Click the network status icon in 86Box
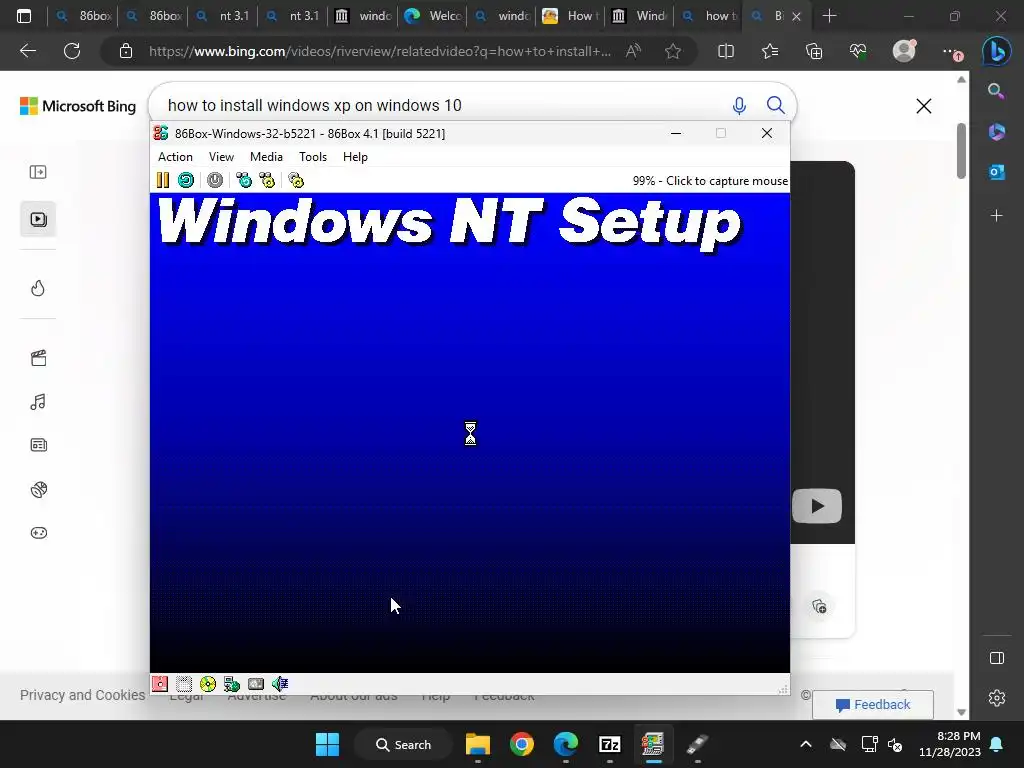1024x768 pixels. (x=232, y=684)
